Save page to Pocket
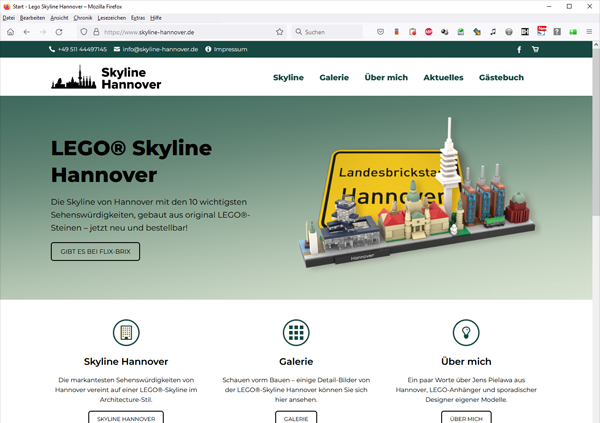600x423 pixels. [x=380, y=32]
